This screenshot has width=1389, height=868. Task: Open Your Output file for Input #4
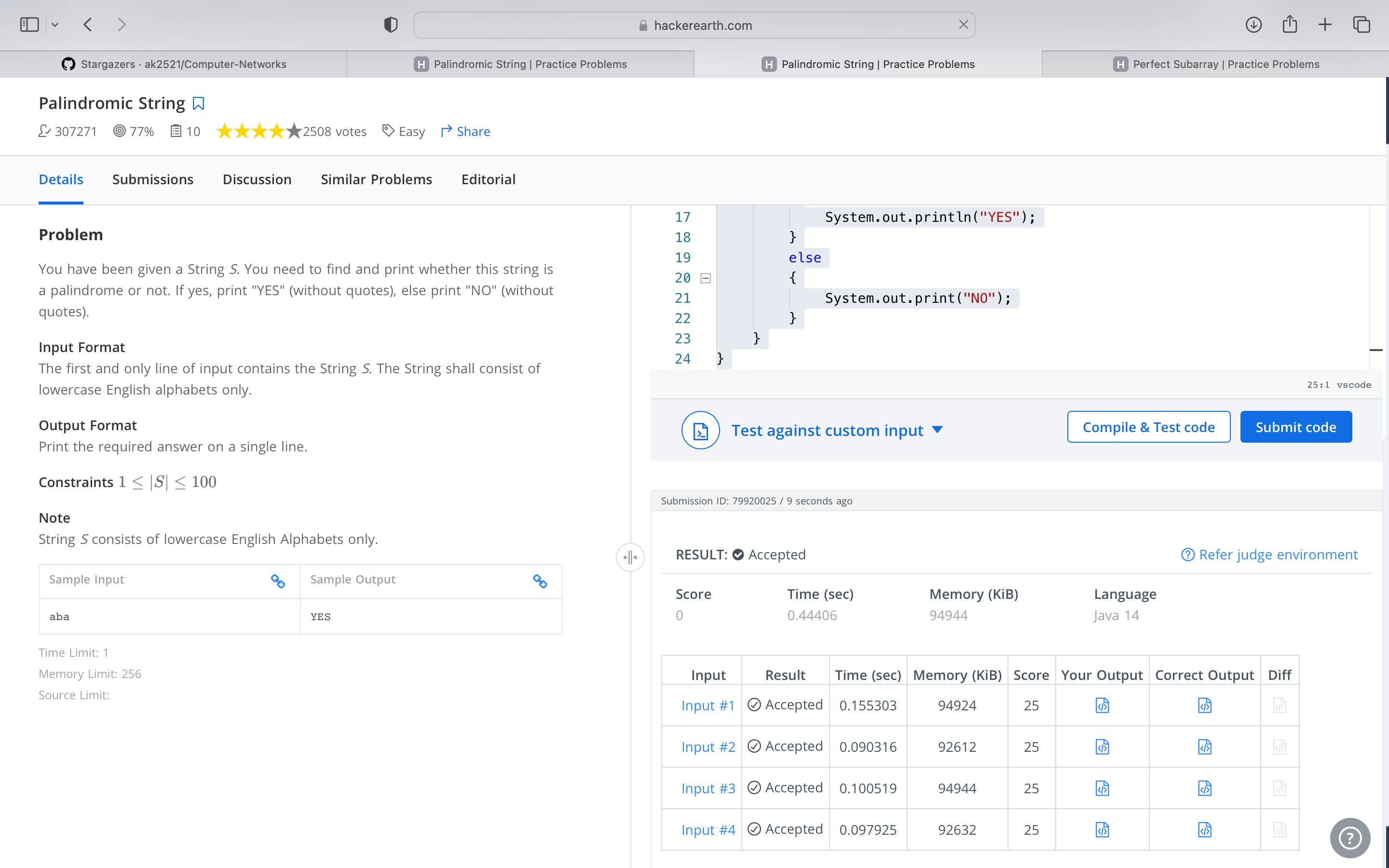point(1102,829)
